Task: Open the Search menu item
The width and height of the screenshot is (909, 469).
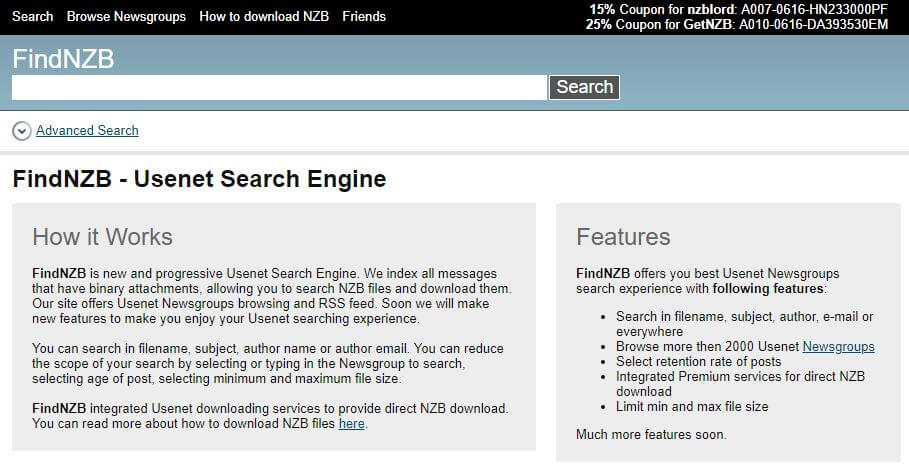Action: pos(32,16)
